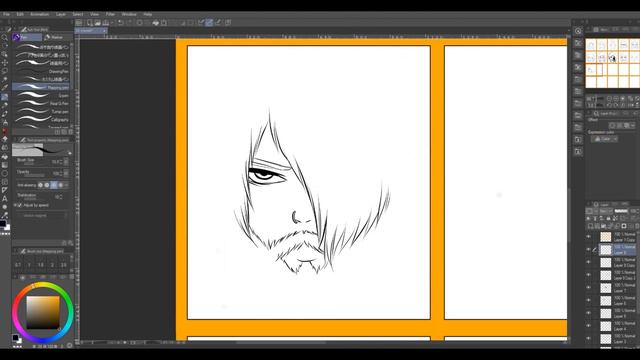Click the Redo arrow in command bar
This screenshot has width=640, height=360.
click(129, 23)
